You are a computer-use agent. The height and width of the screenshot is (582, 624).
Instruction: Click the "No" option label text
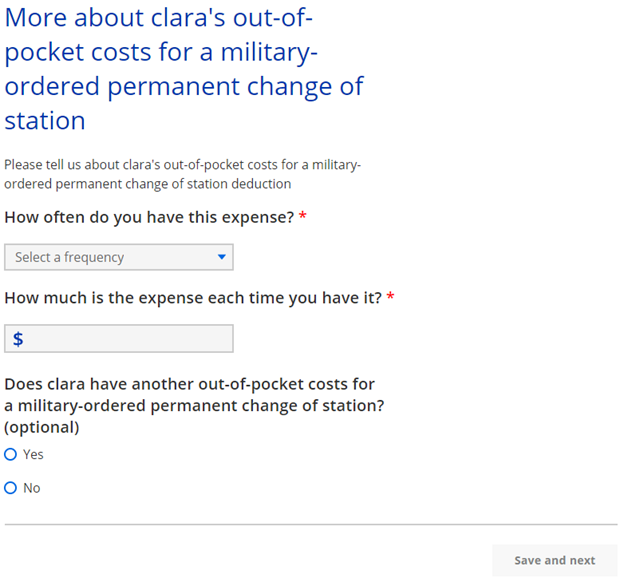click(32, 488)
